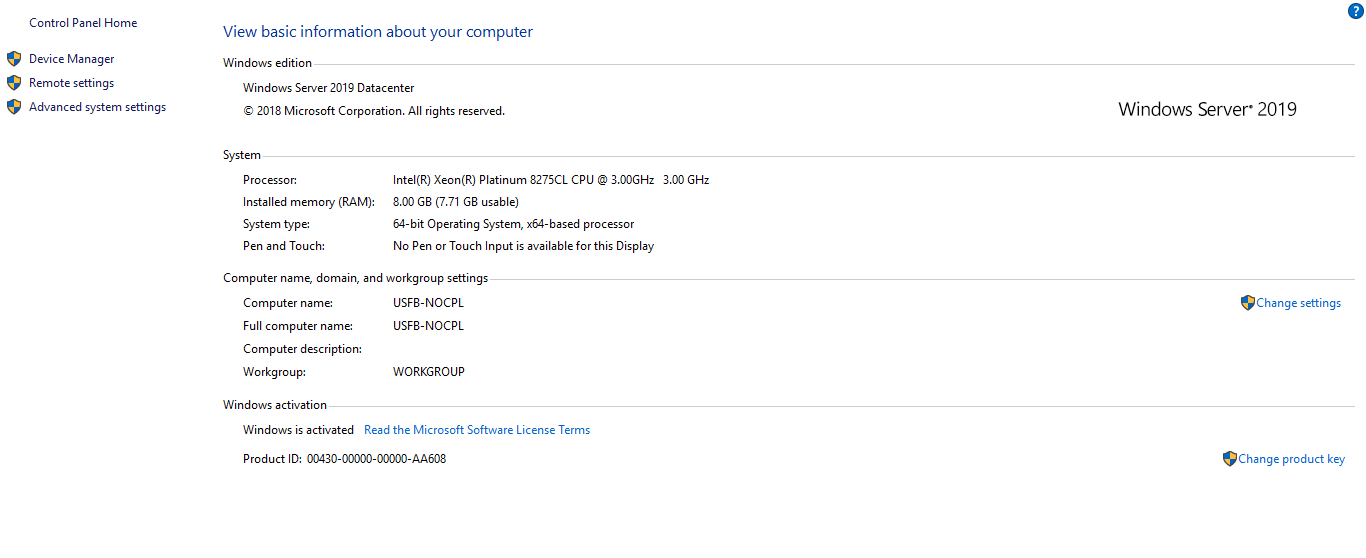Click the Product ID number text

click(376, 459)
